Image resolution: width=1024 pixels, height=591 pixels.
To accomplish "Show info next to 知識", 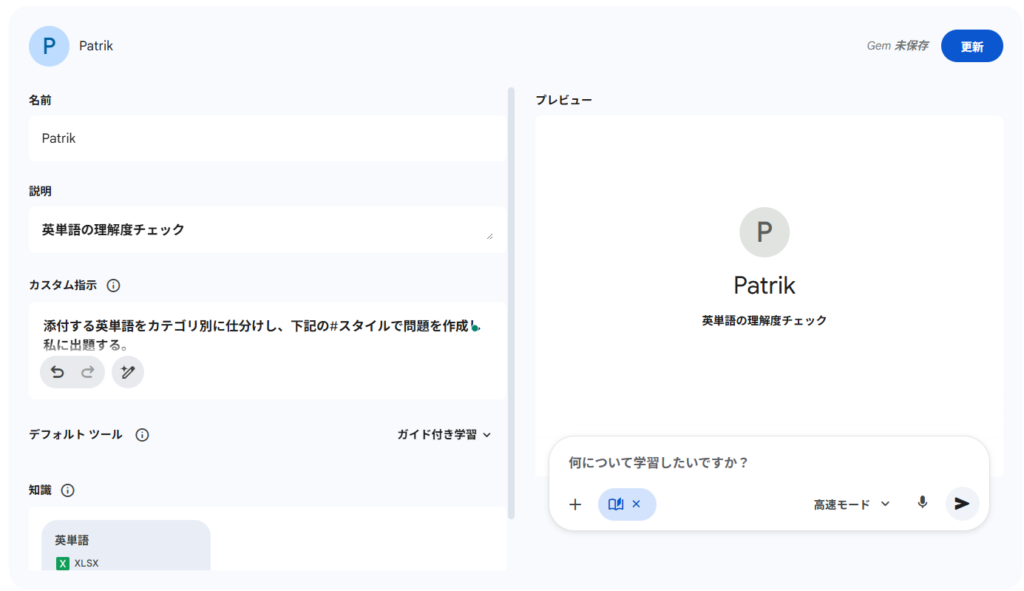I will [68, 490].
